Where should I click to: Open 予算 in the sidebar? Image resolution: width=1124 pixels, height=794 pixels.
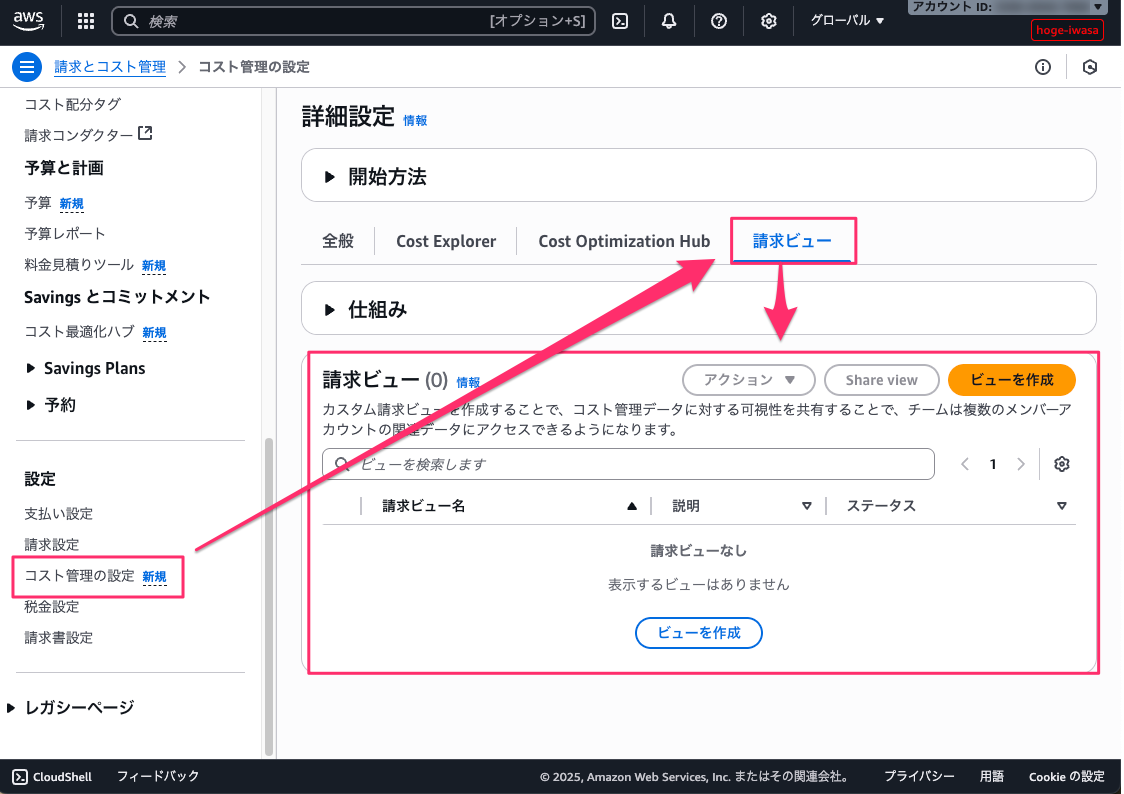point(38,203)
